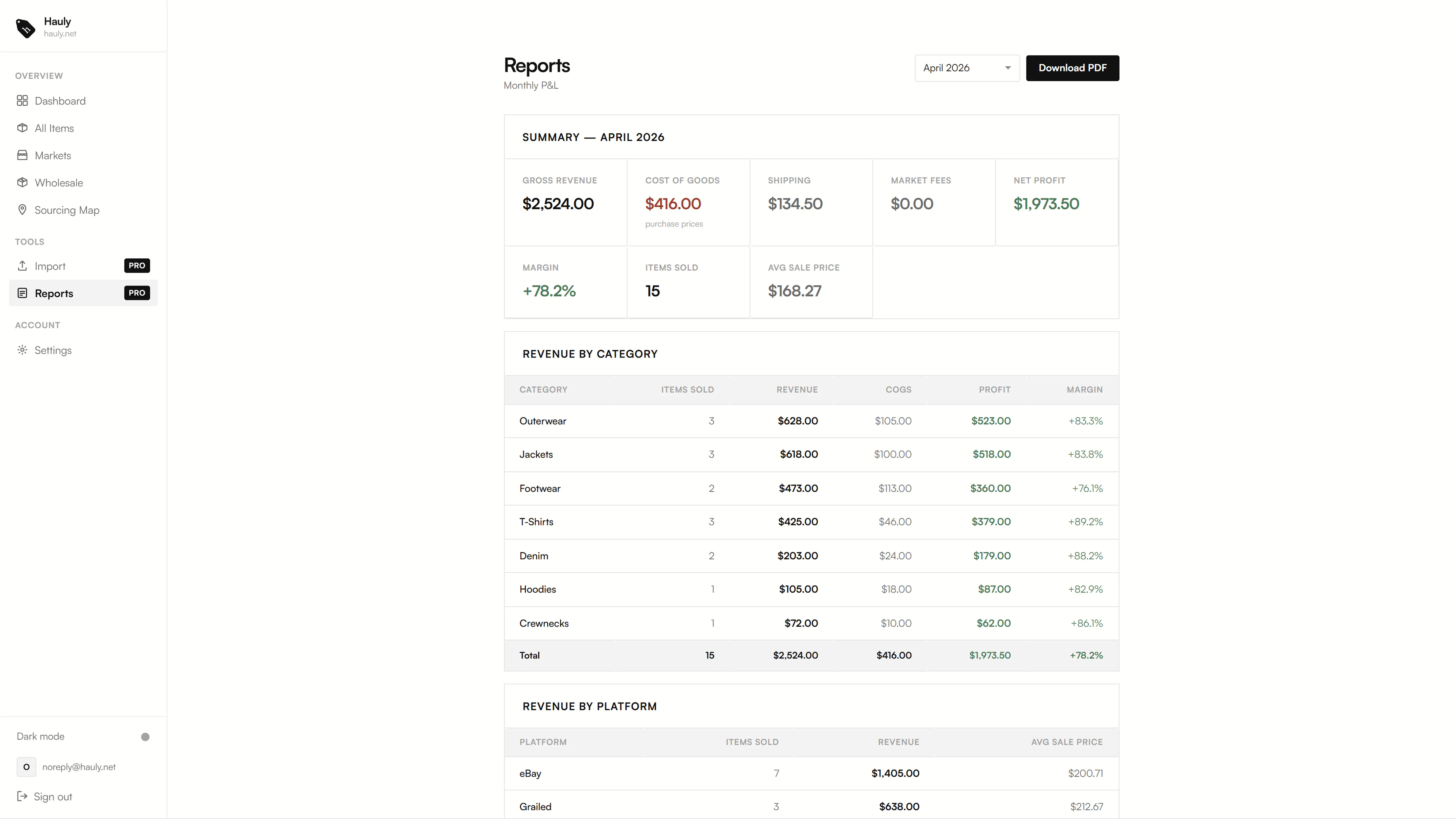Click the eBay platform row label
Image resolution: width=1456 pixels, height=819 pixels.
530,773
